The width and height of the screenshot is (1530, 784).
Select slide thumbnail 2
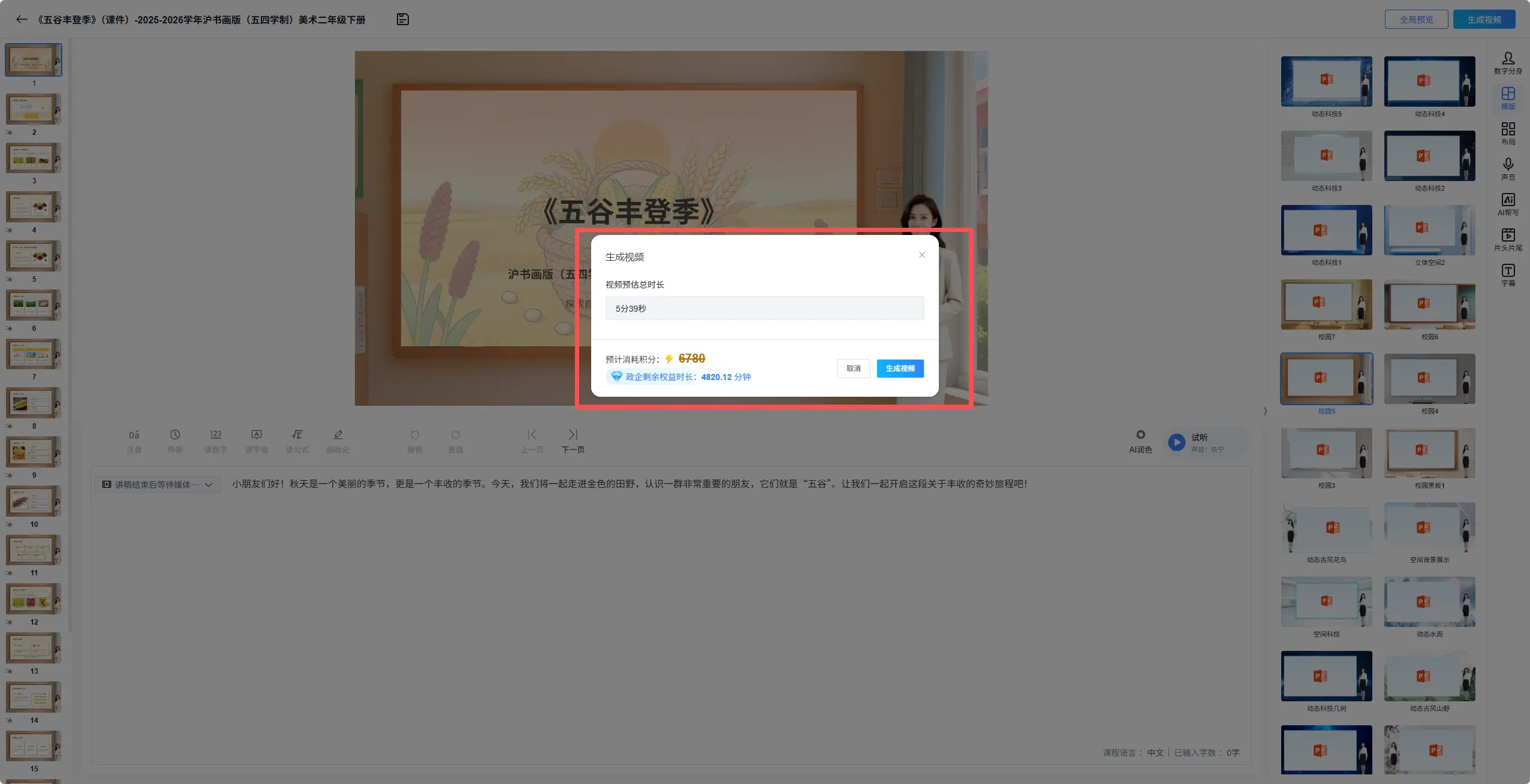[34, 109]
